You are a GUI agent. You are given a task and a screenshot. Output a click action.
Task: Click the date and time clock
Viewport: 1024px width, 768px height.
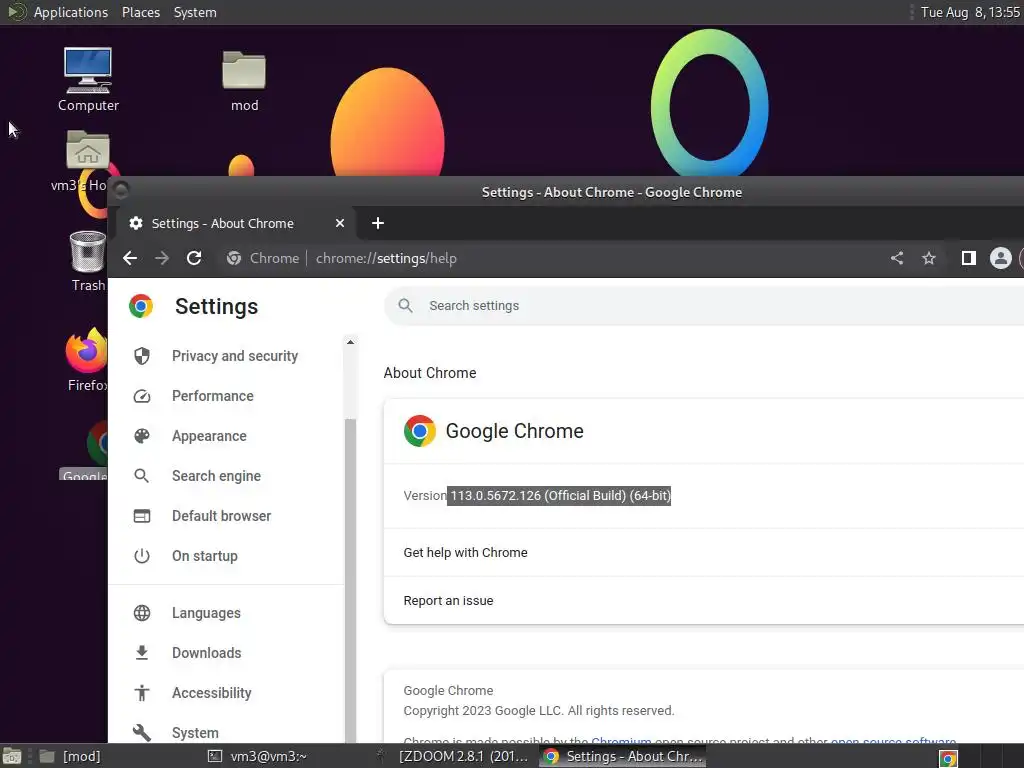click(970, 12)
